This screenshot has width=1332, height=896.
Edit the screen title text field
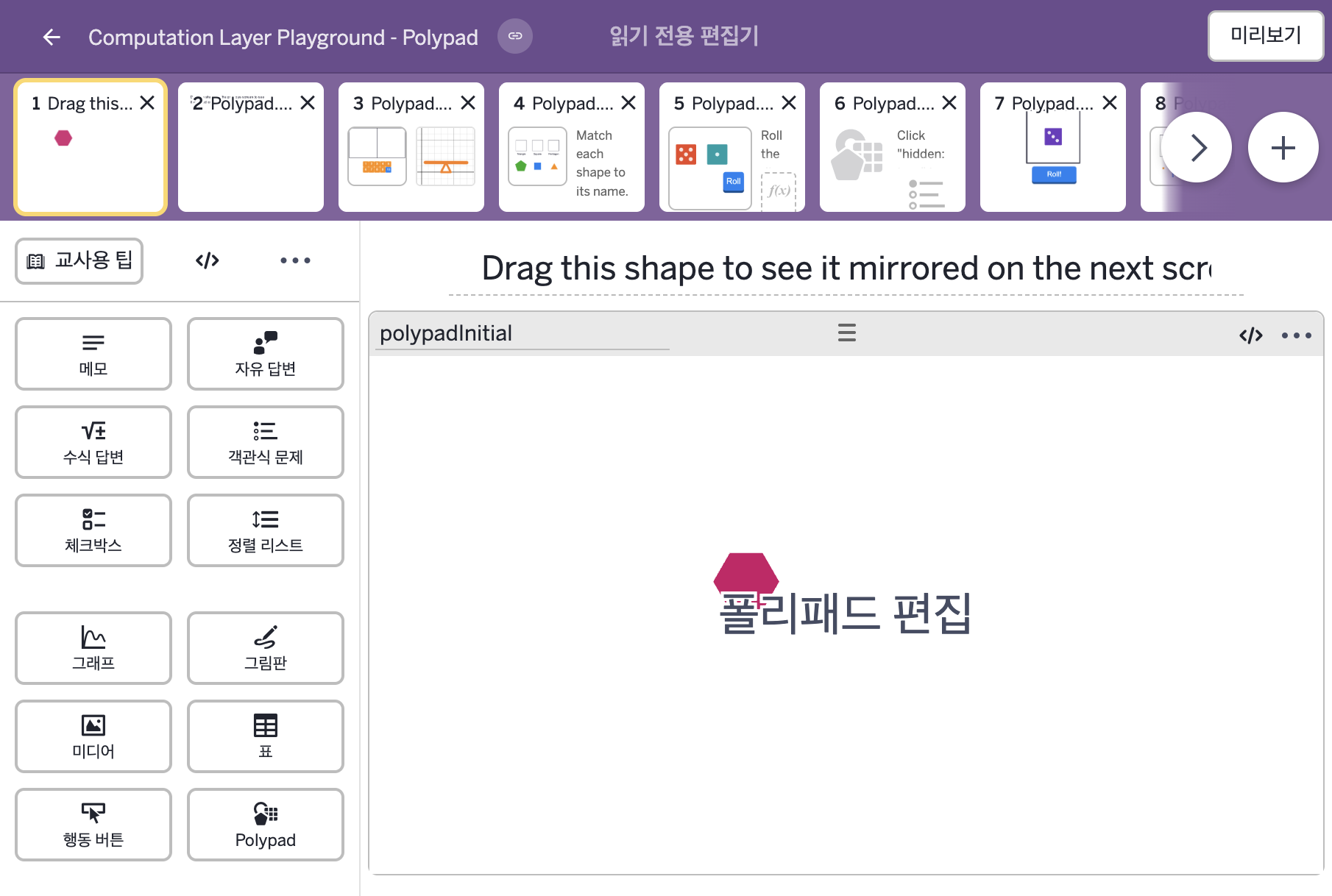tap(846, 269)
